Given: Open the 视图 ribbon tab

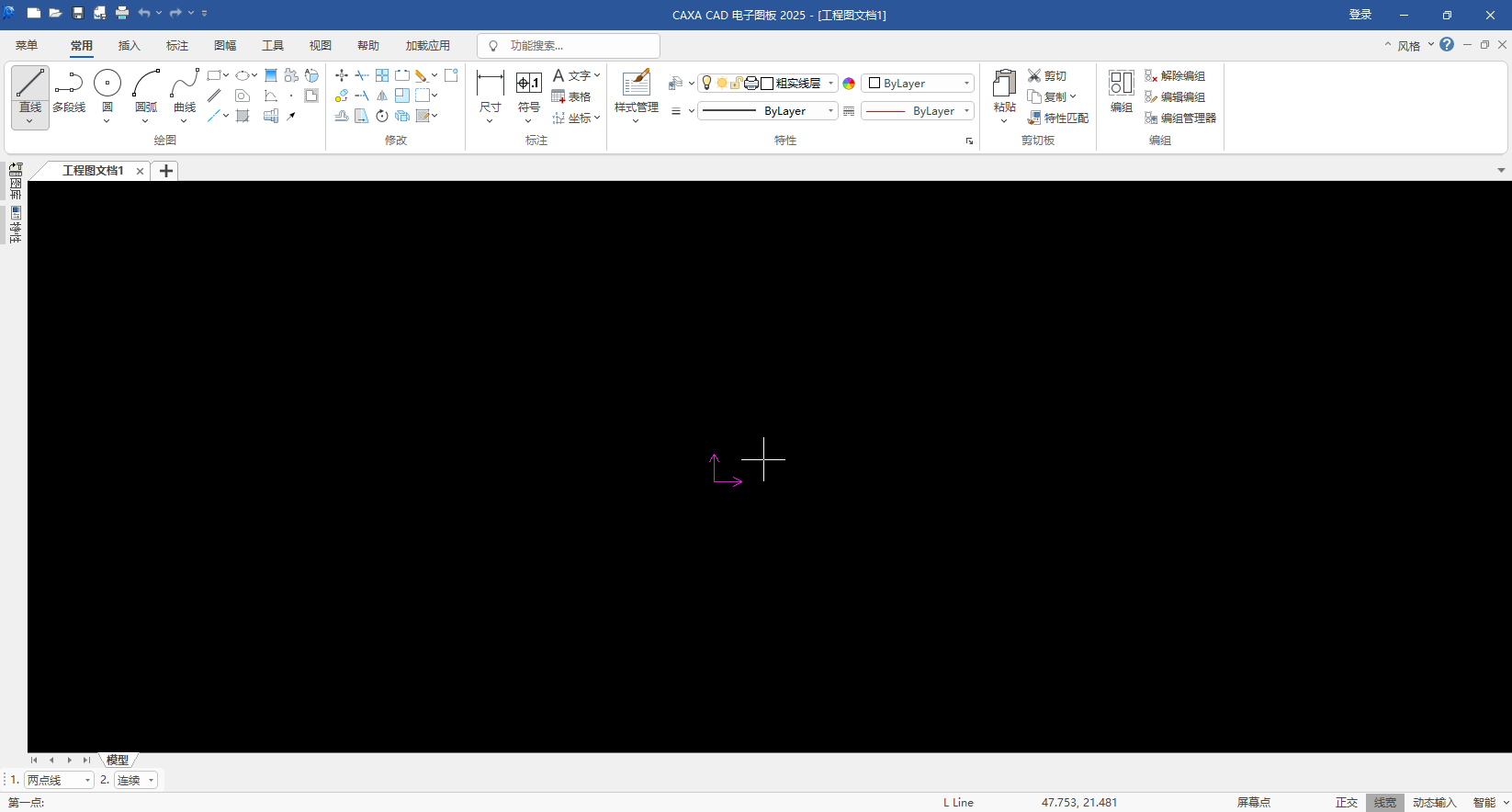Looking at the screenshot, I should (321, 46).
